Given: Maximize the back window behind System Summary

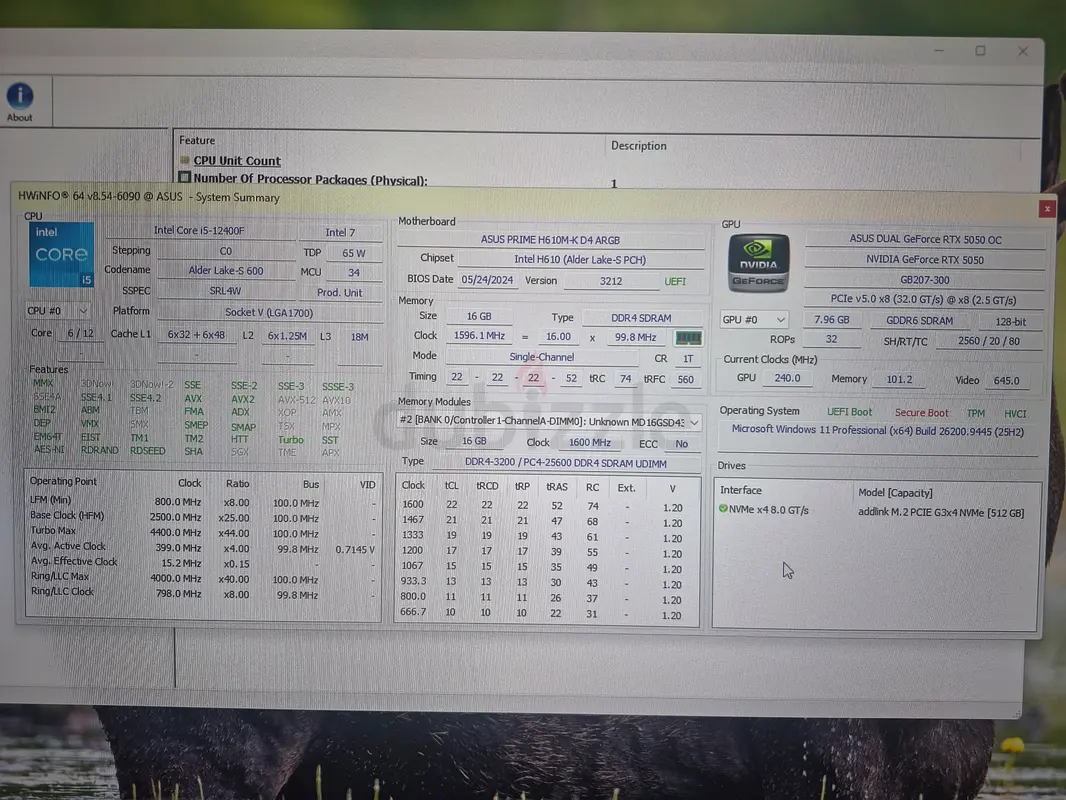Looking at the screenshot, I should point(980,51).
